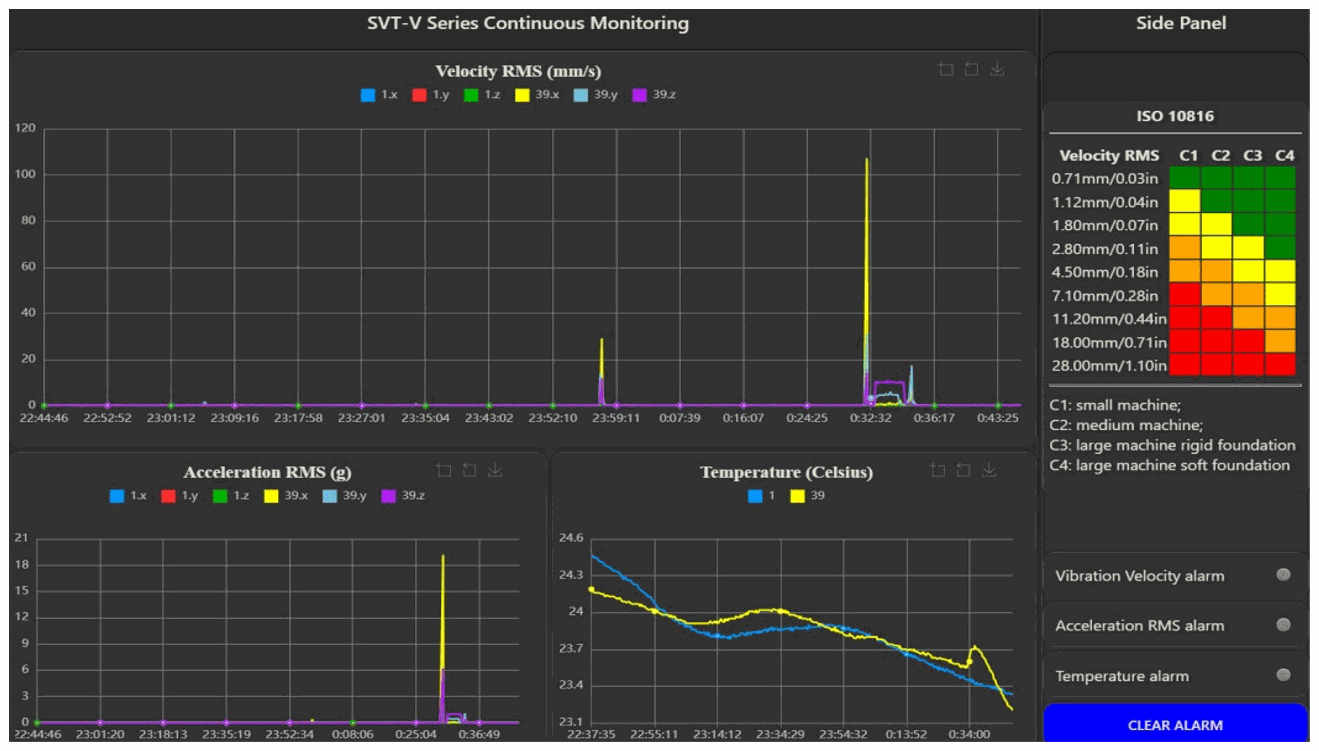Click the Side Panel header
This screenshot has height=751, width=1319.
[x=1181, y=23]
